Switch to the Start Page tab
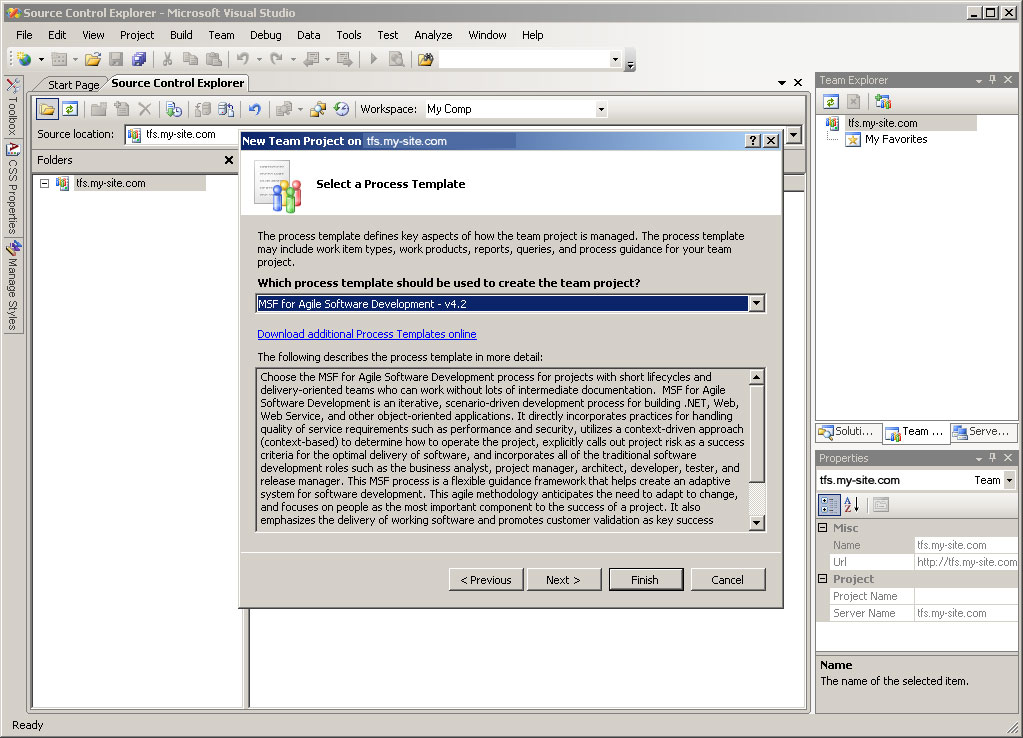 [73, 85]
